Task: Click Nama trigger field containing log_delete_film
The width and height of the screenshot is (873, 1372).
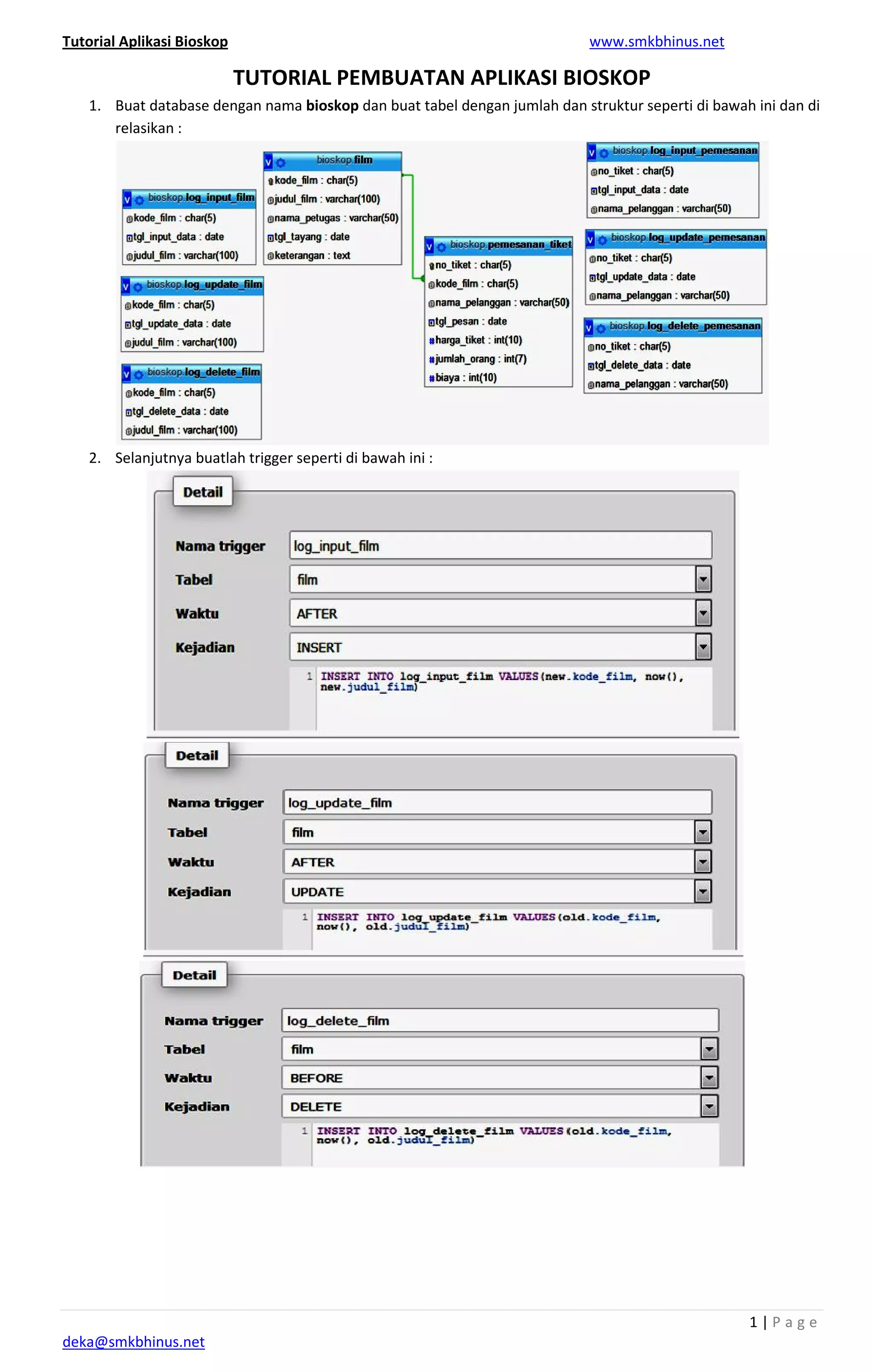Action: click(x=500, y=1020)
